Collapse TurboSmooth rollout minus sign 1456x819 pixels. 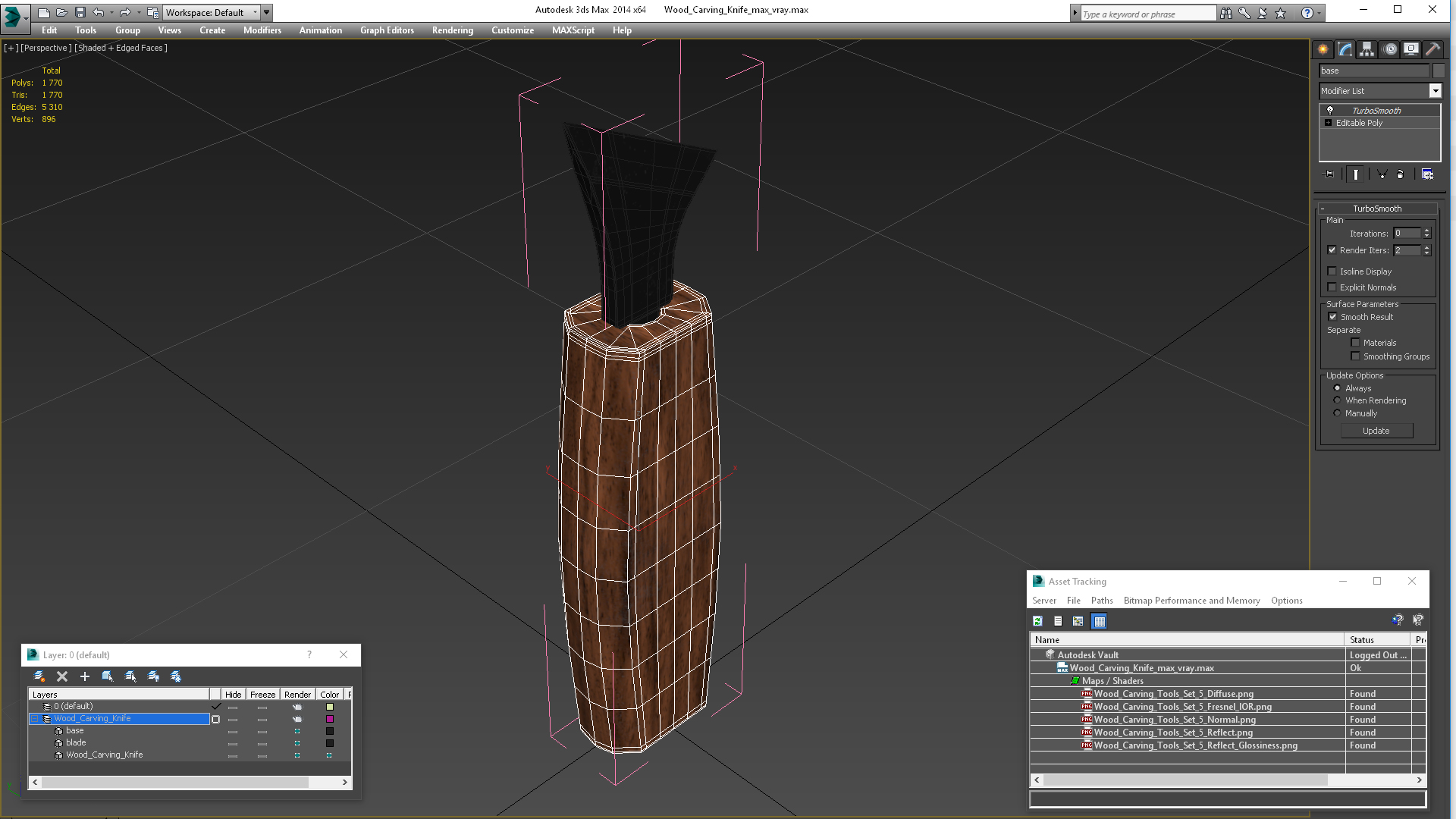1323,209
